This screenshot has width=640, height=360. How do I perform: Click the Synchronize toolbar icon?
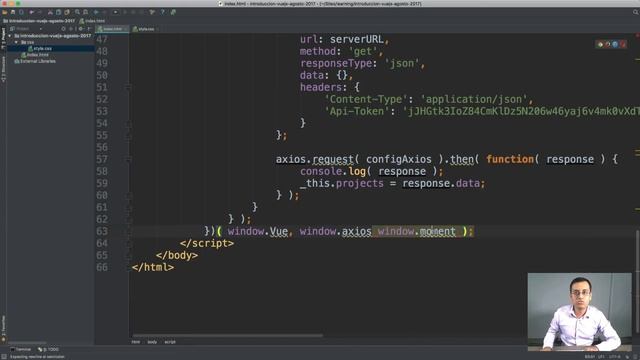(21, 12)
